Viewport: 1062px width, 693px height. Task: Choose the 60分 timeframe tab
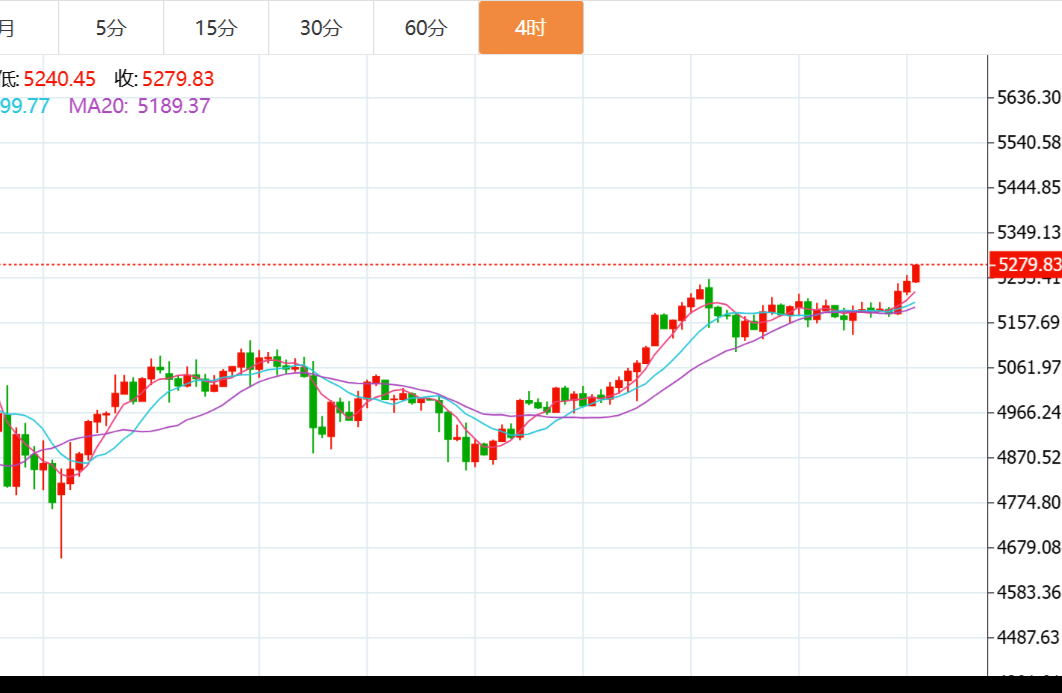point(426,28)
